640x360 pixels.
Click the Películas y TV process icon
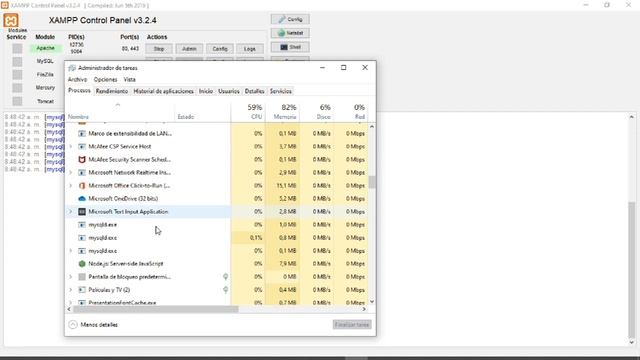[x=82, y=290]
